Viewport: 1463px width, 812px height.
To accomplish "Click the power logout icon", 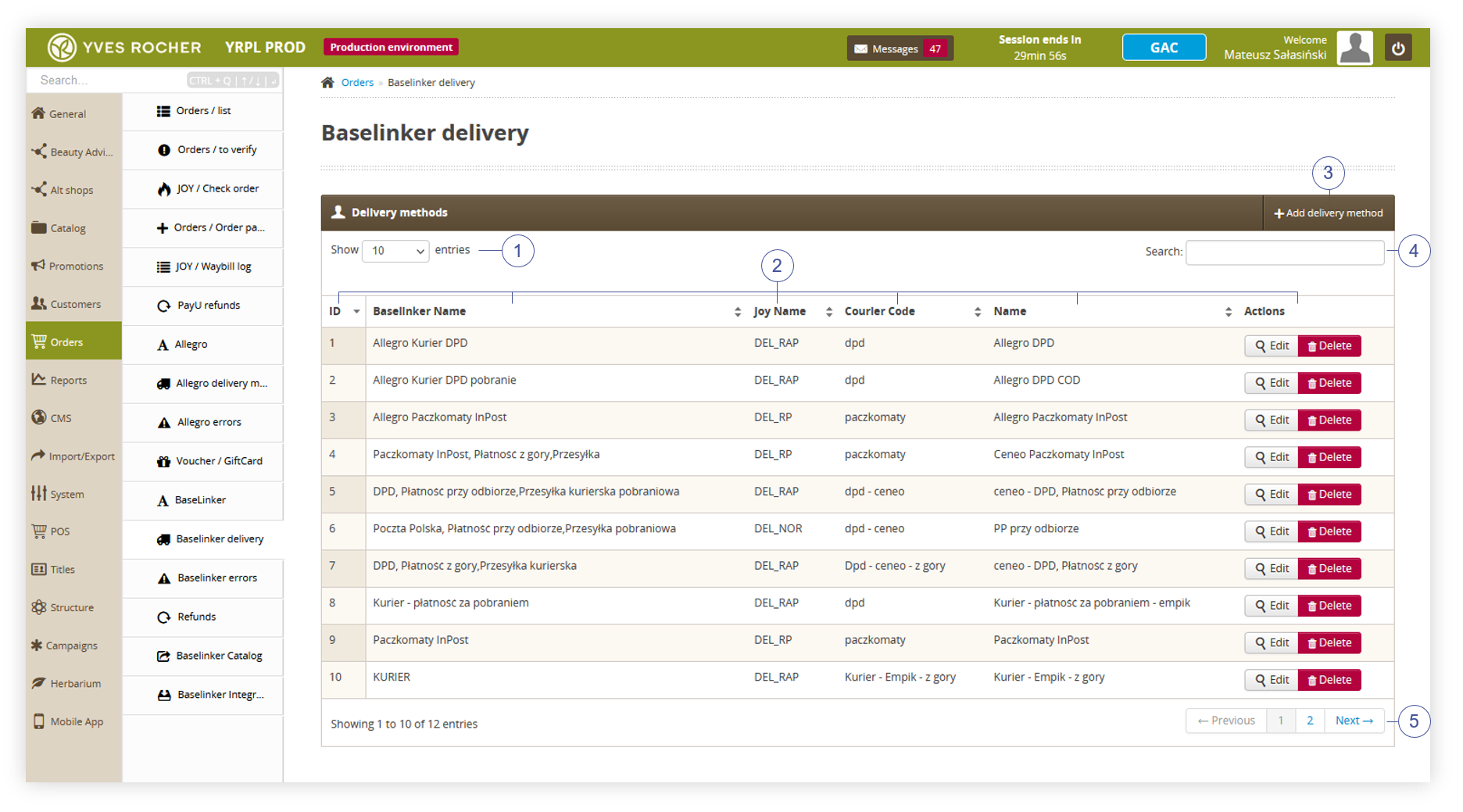I will point(1397,48).
